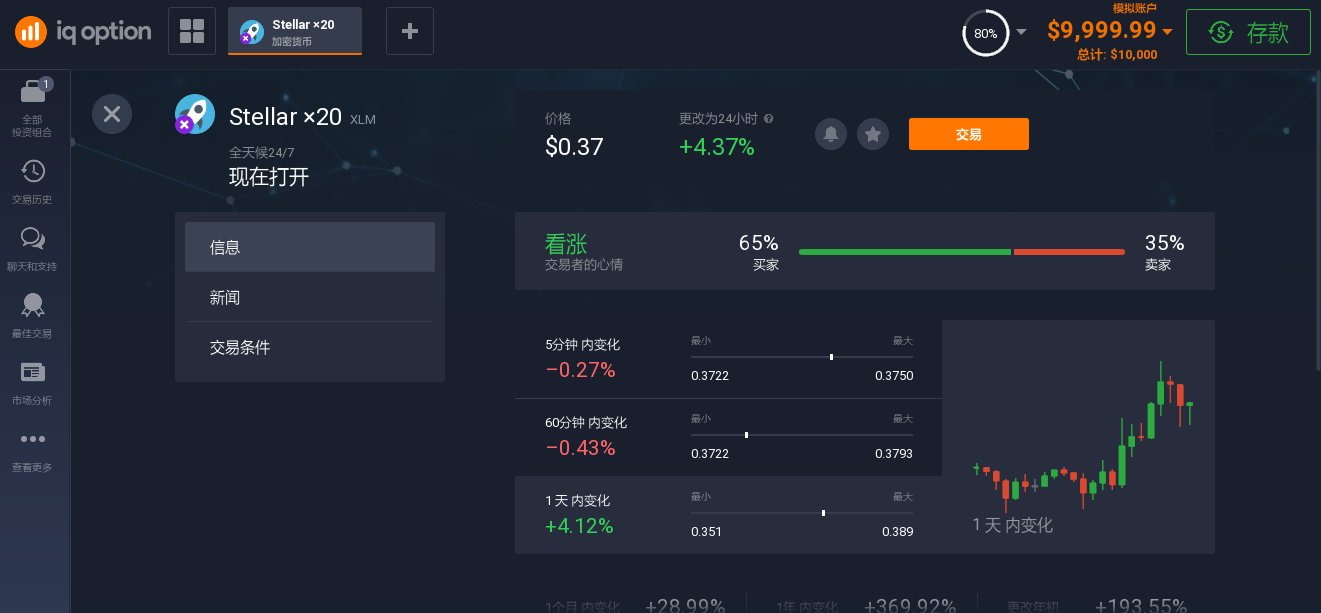Viewport: 1321px width, 613px height.
Task: Select the 60分钟 内变化 row
Action: 728,437
